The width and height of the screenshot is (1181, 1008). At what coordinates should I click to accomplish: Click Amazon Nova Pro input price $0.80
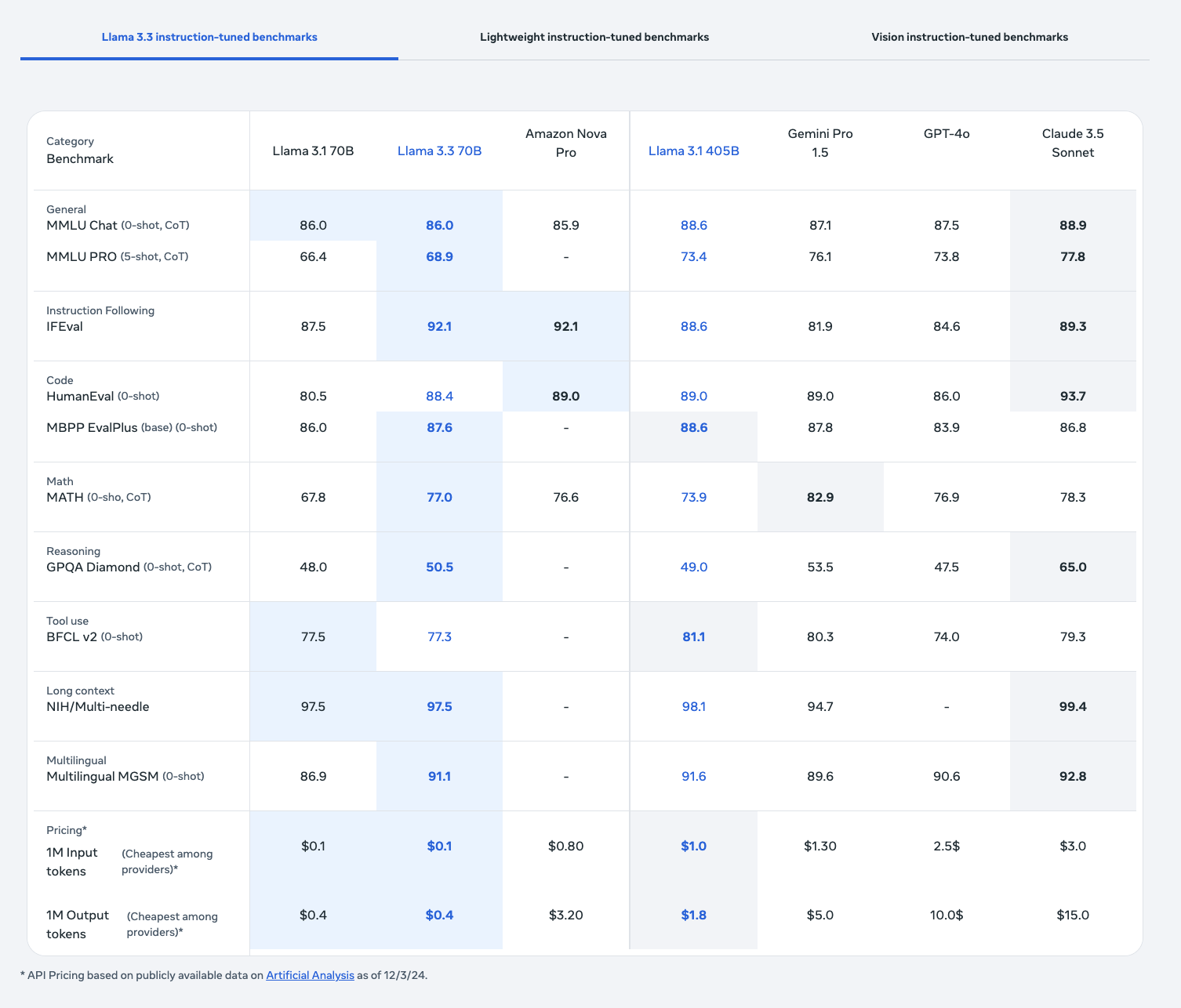point(565,846)
